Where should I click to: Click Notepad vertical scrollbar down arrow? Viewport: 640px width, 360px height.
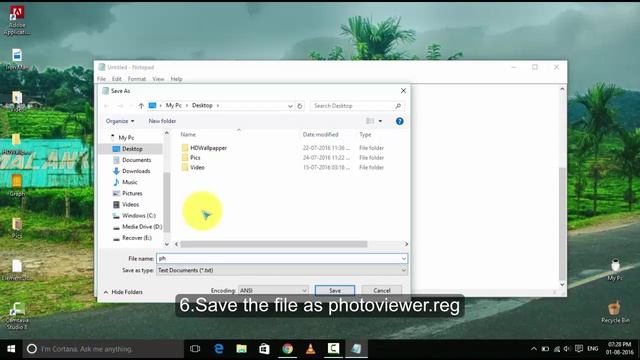point(562,284)
